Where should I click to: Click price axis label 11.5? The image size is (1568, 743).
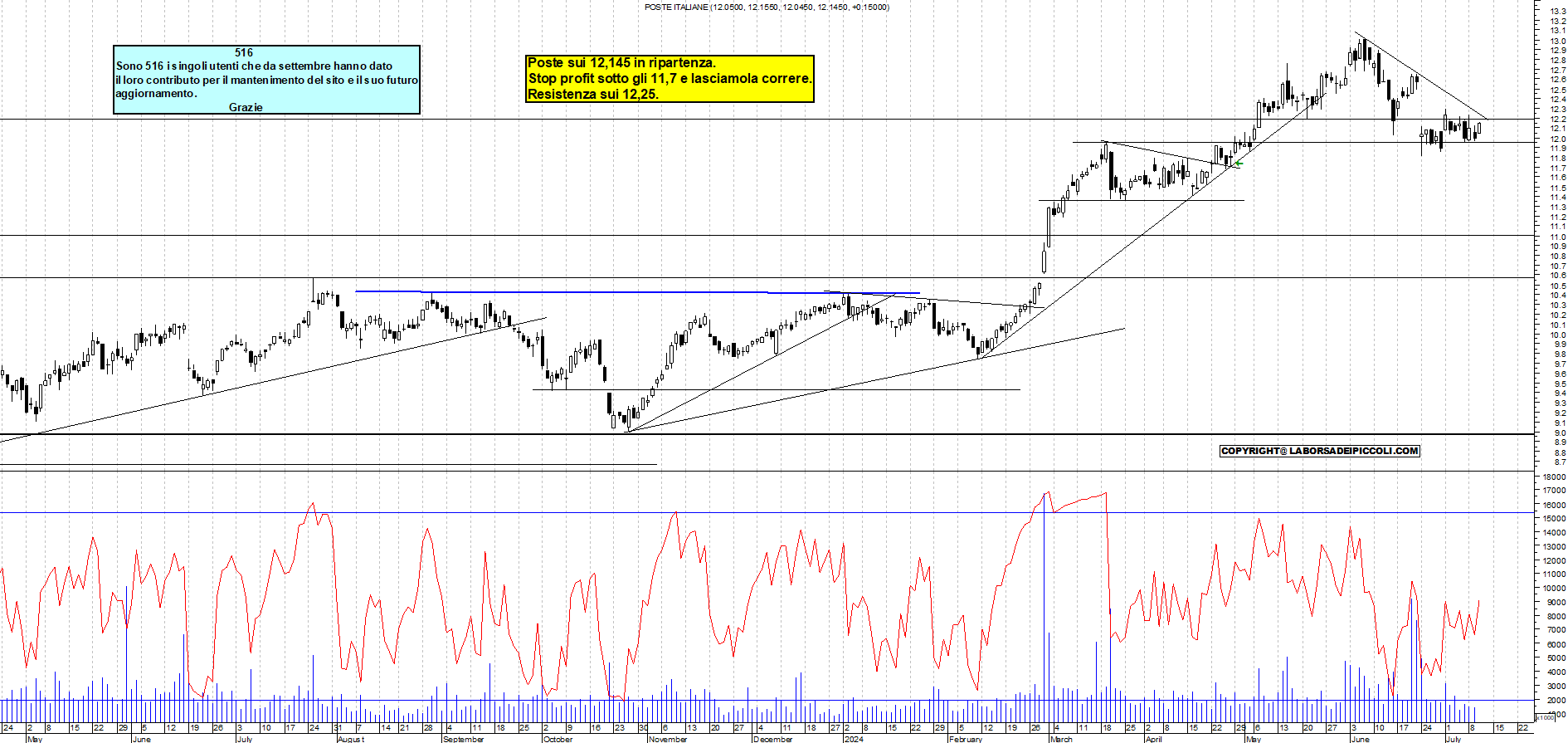(x=1557, y=188)
